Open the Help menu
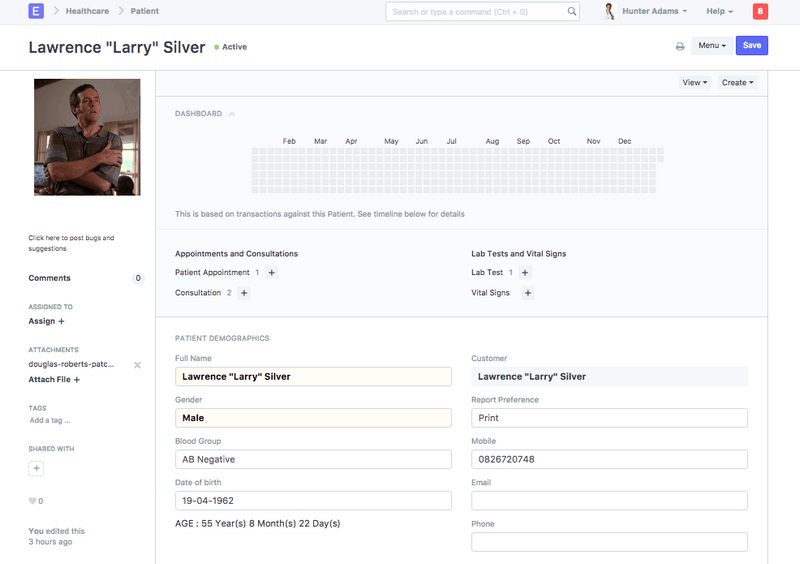 pos(719,11)
